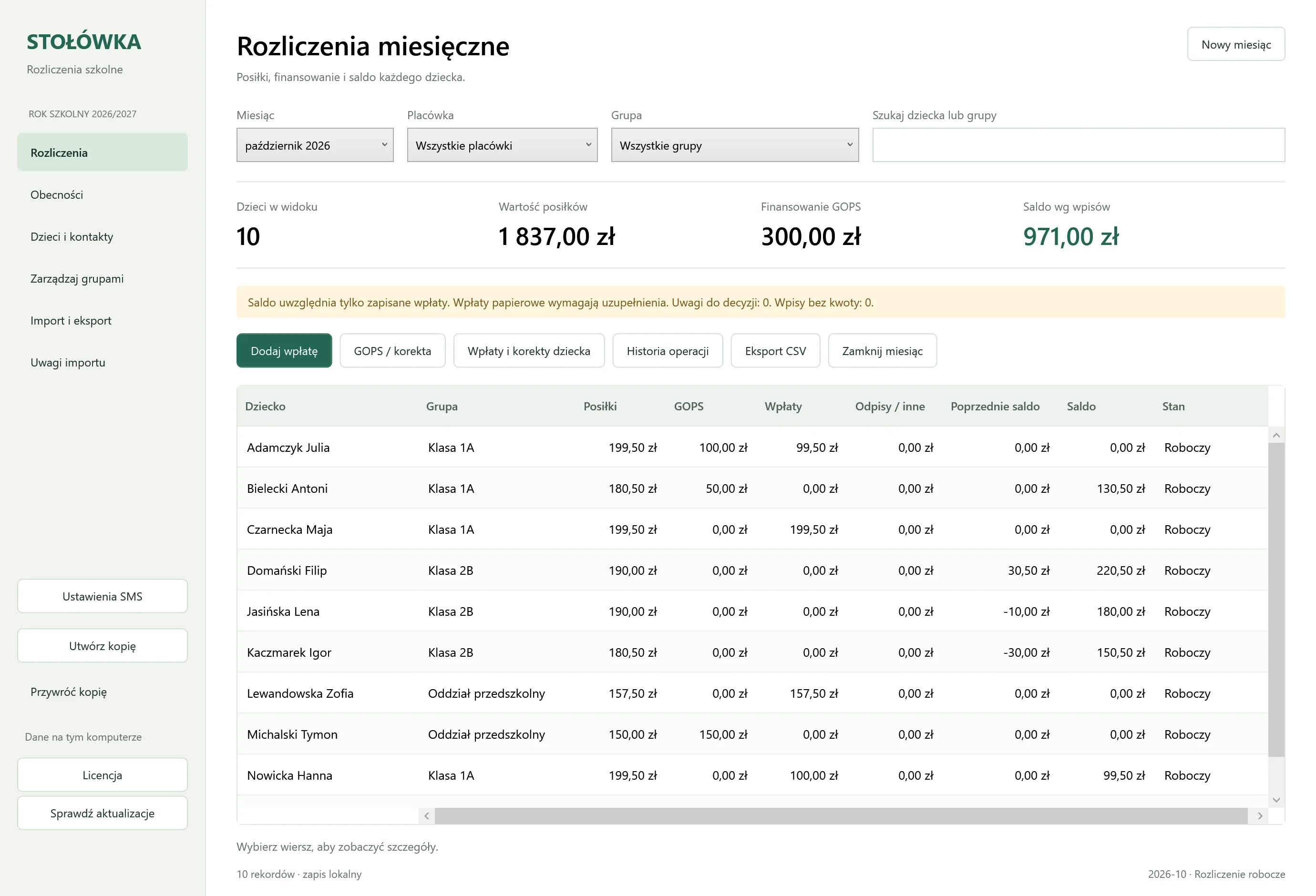Screen dimensions: 1316x896
Task: Click the Nowy miesiąc button
Action: tap(1235, 44)
